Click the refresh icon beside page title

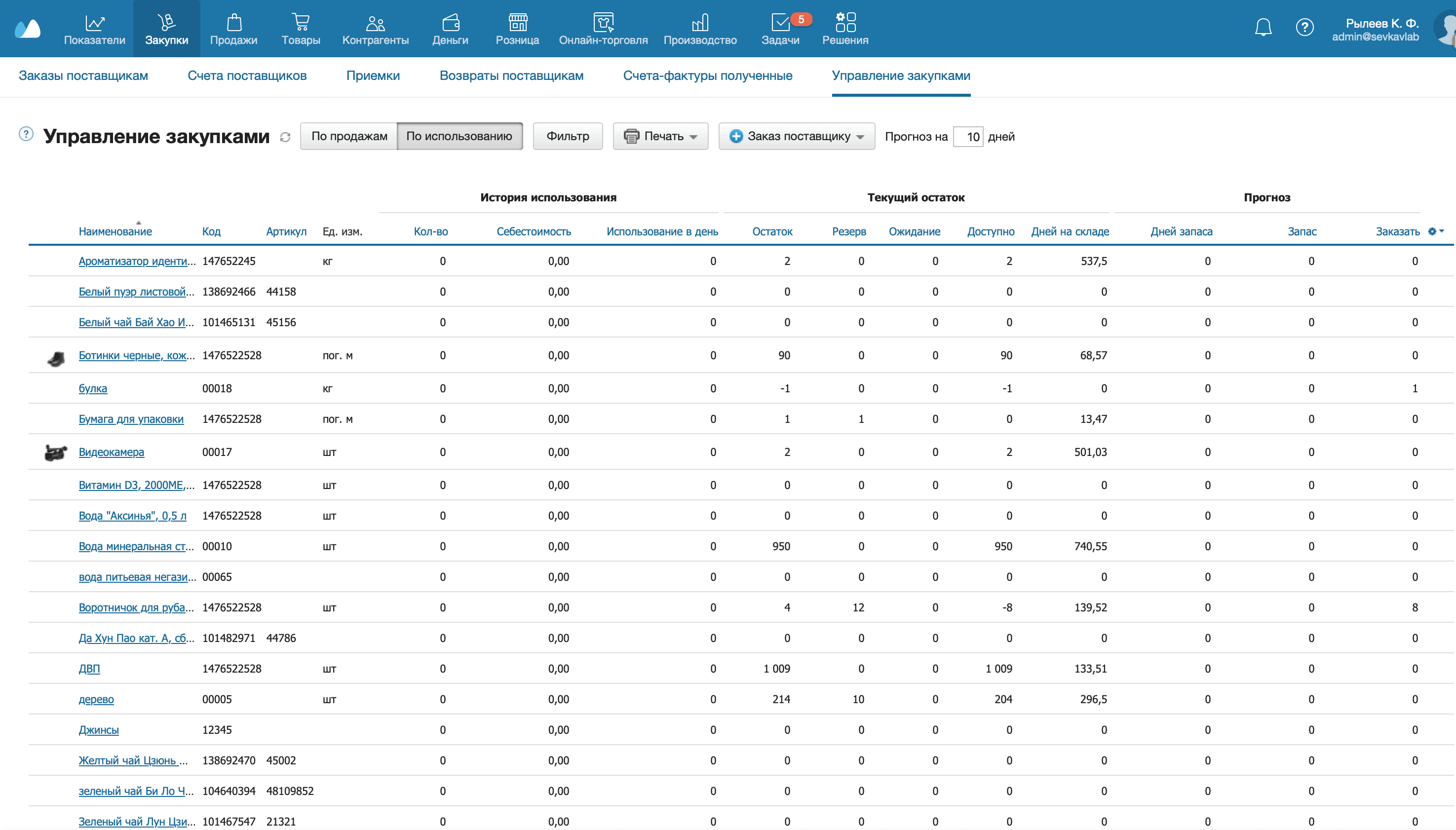pos(286,137)
